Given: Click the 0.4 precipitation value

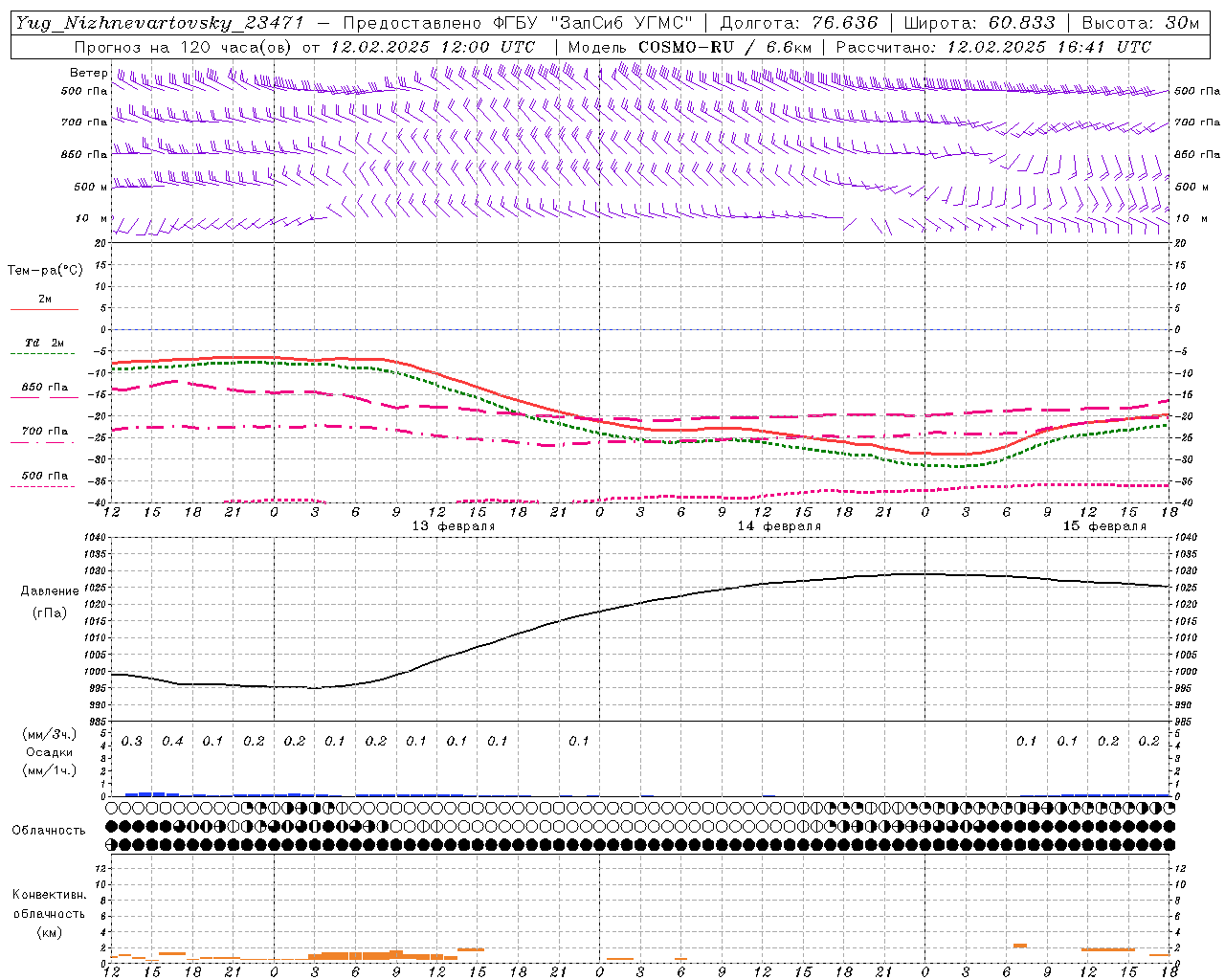Looking at the screenshot, I should click(x=172, y=742).
